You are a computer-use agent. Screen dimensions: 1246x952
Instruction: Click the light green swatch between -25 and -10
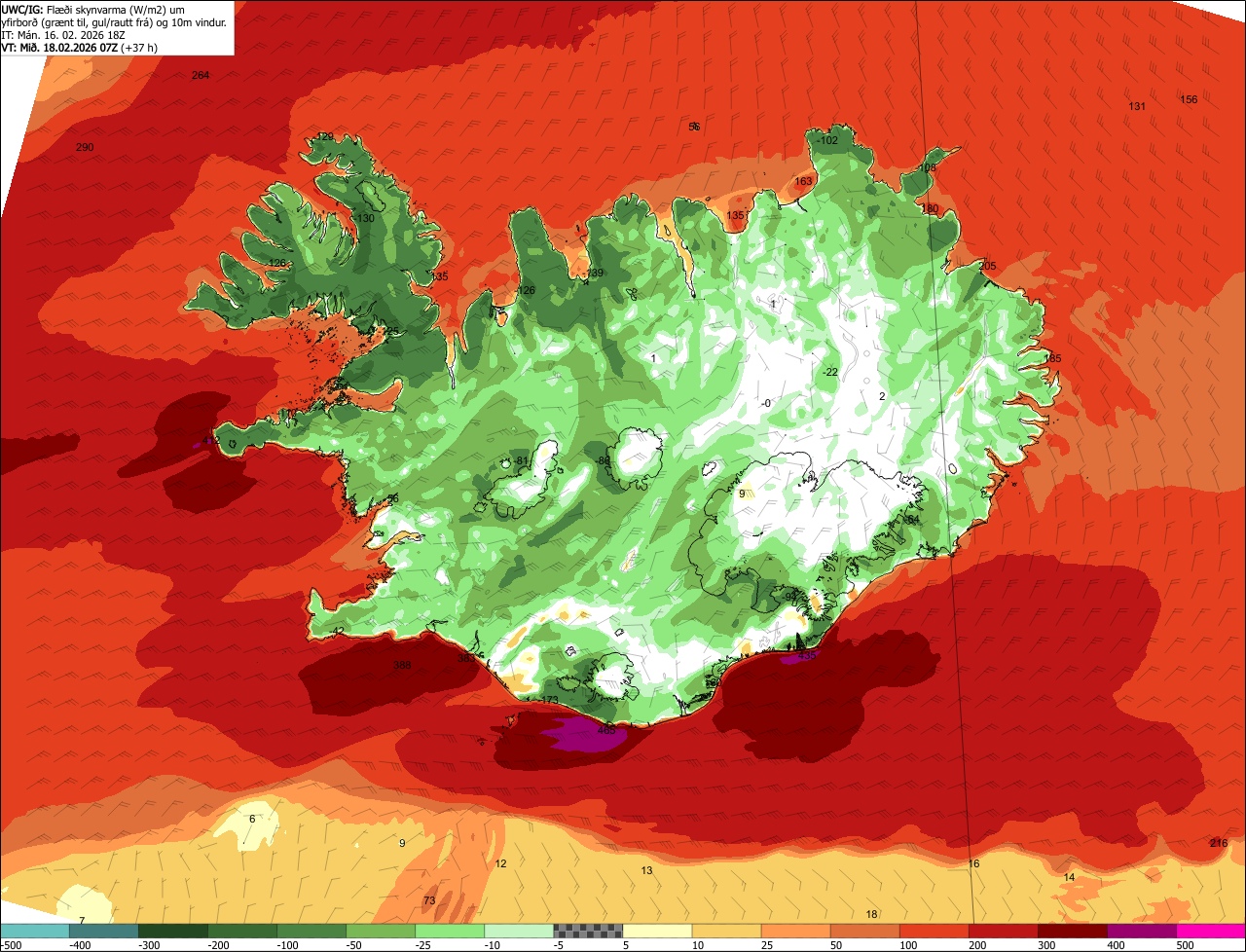coord(450,931)
